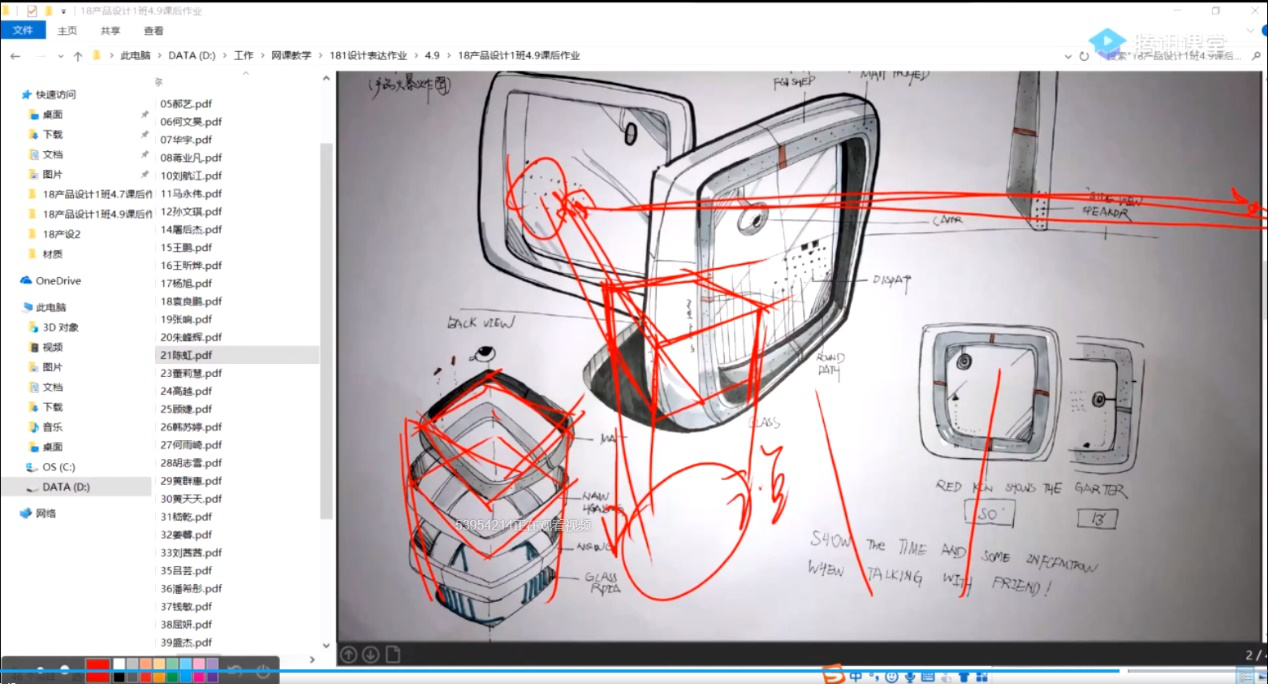Open the 文件 menu

[23, 31]
